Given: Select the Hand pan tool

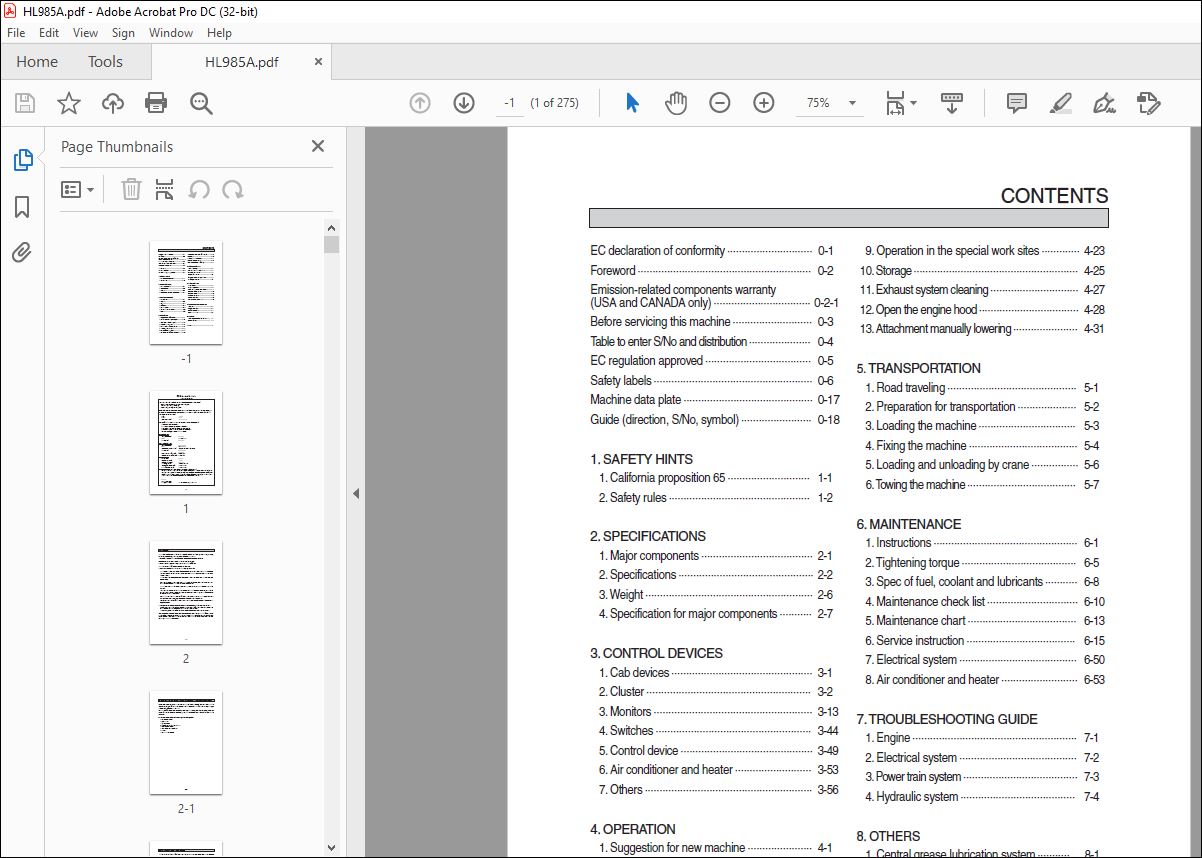Looking at the screenshot, I should (x=676, y=103).
